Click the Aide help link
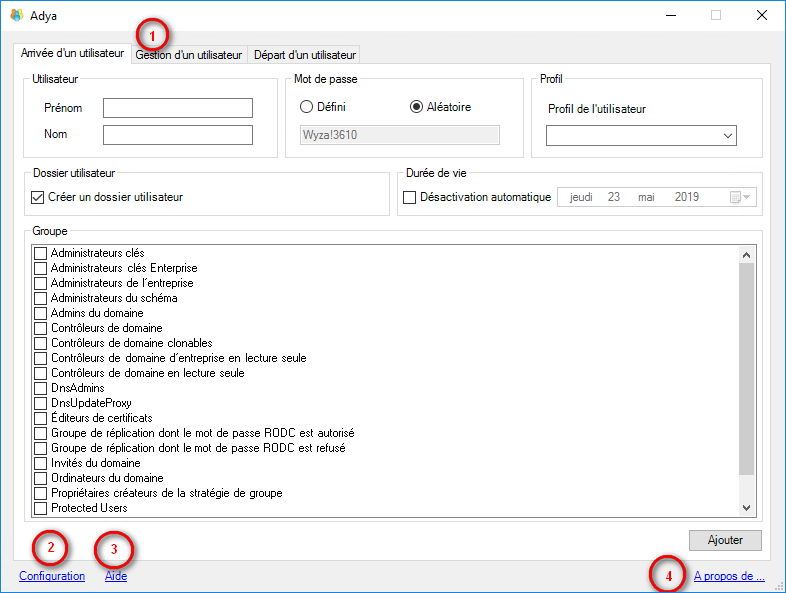 pos(116,576)
